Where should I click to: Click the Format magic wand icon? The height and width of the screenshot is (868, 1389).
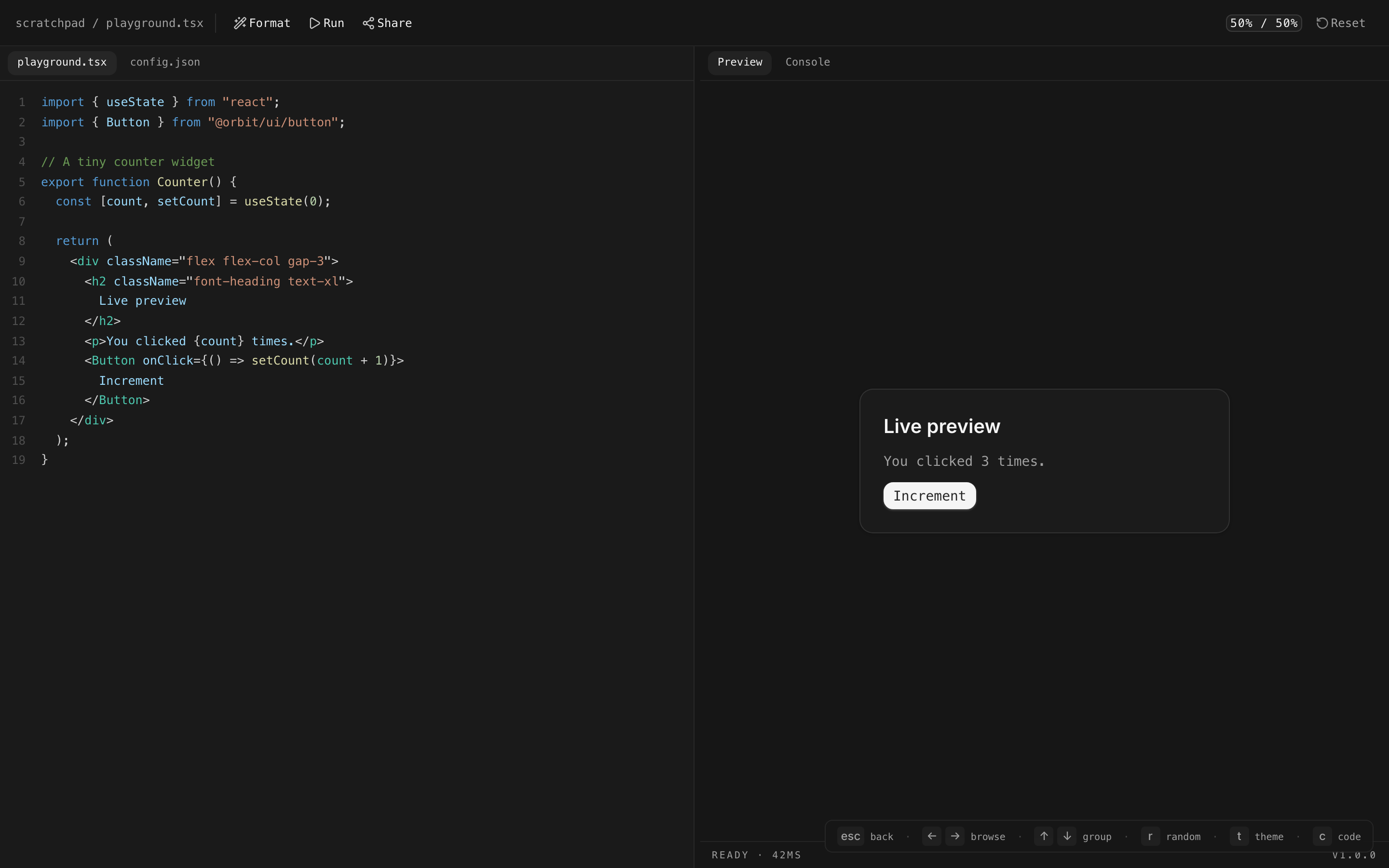(x=239, y=23)
